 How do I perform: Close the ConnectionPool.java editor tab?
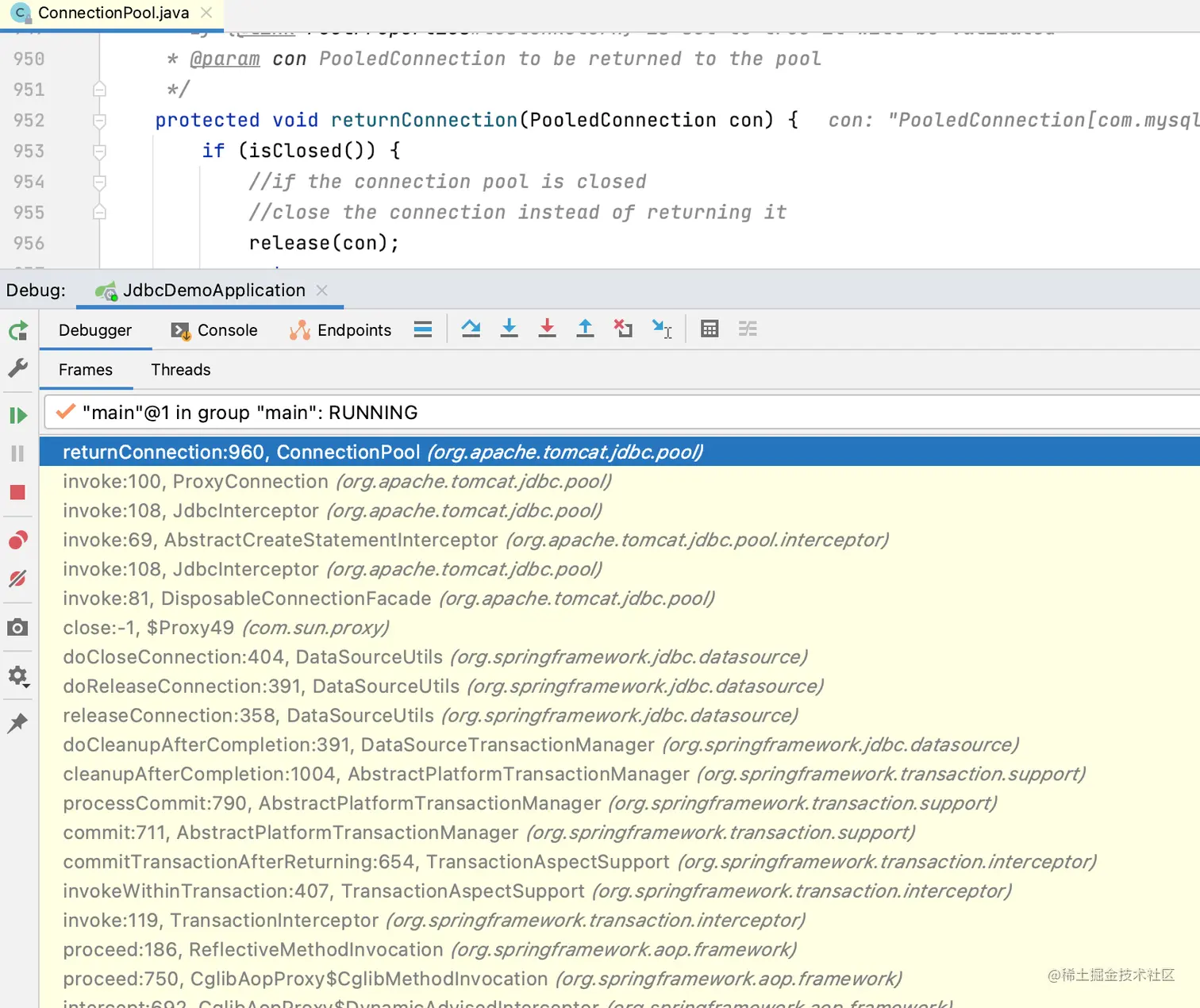206,13
